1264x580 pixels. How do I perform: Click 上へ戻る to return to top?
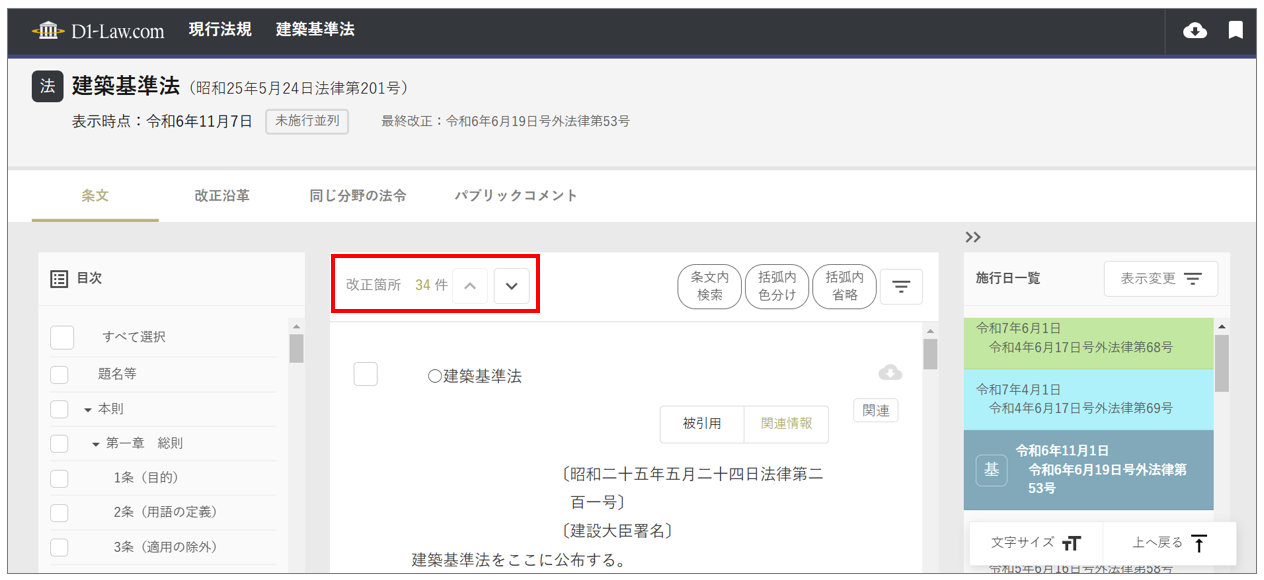1170,543
